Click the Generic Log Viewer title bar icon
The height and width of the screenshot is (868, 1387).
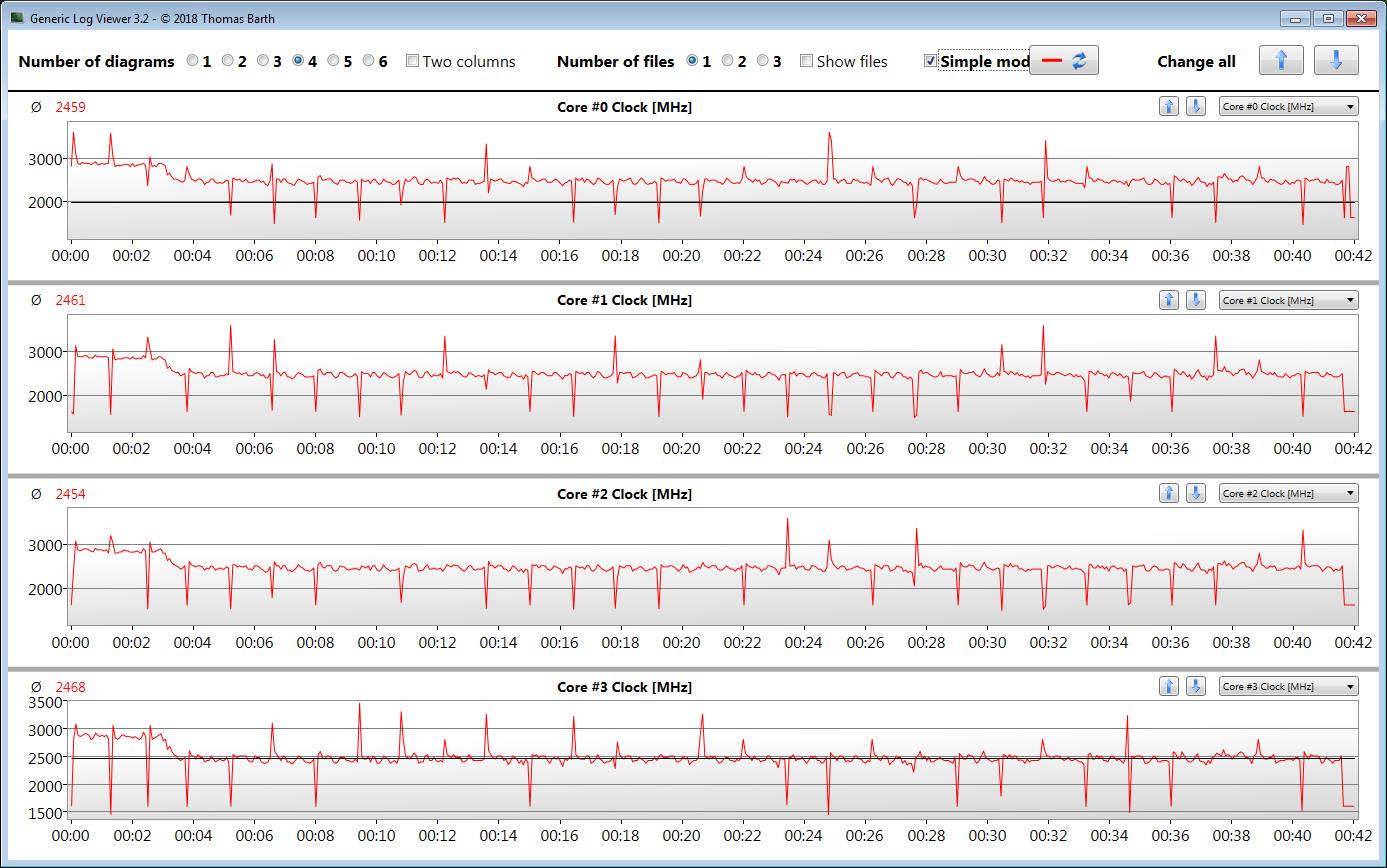(x=17, y=18)
